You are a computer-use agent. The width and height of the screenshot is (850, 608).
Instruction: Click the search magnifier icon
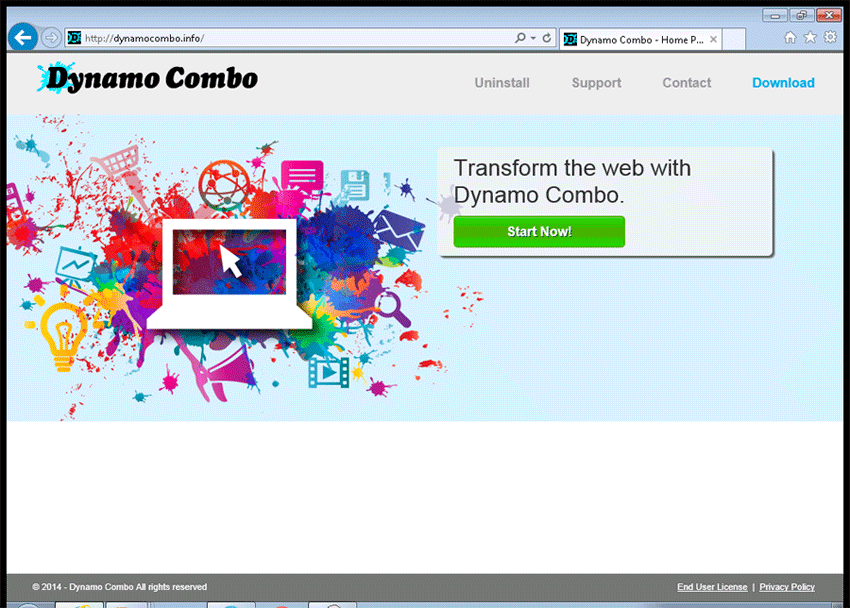tap(520, 37)
